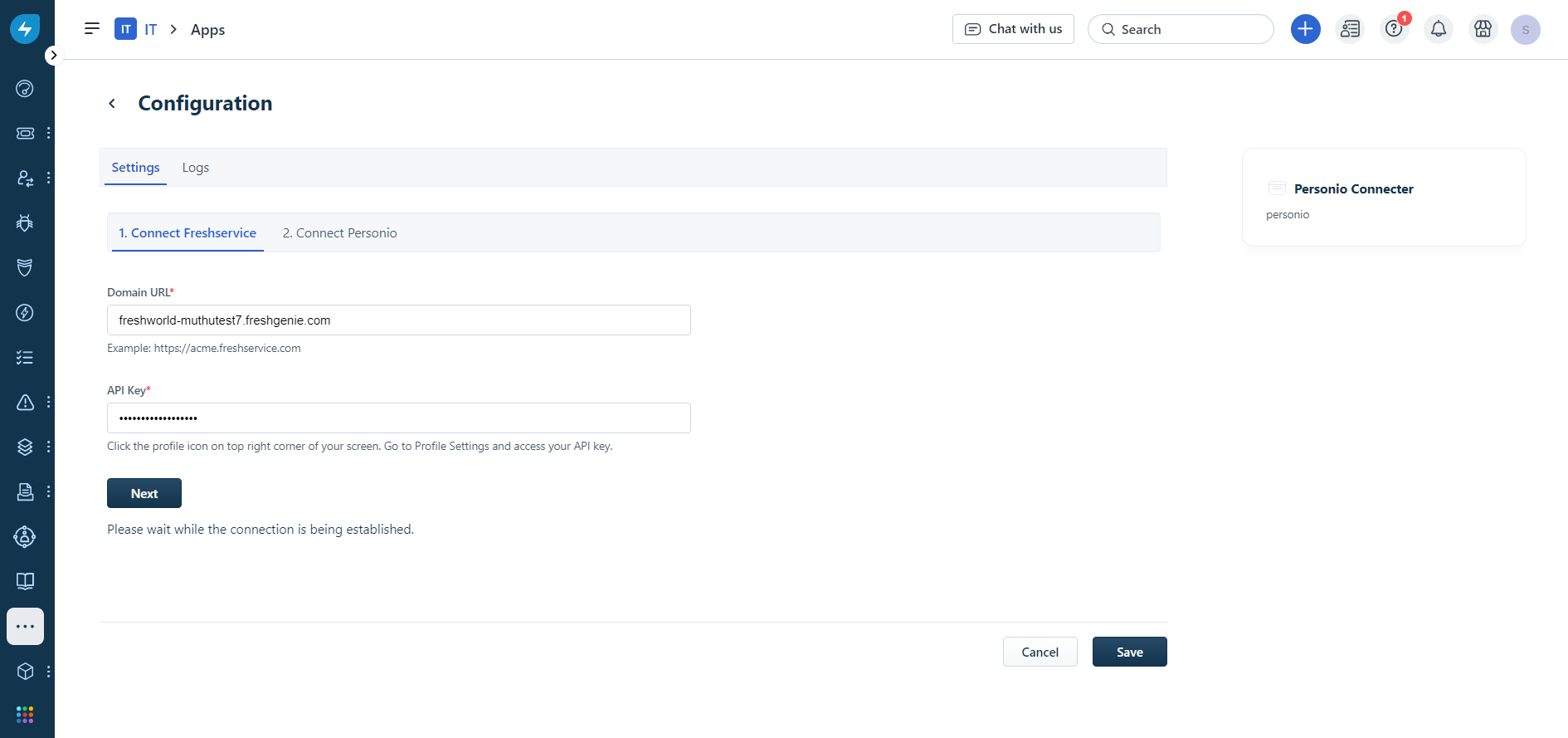Click the blue plus create button

[x=1306, y=29]
